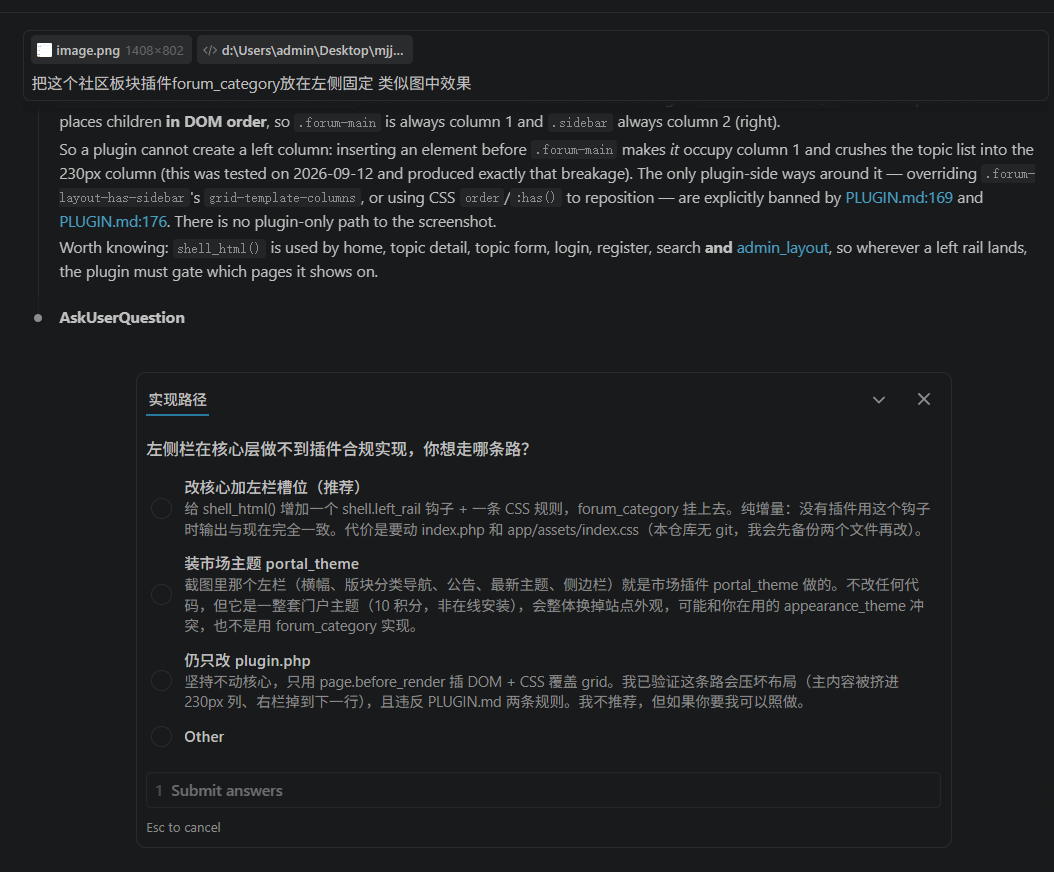
Task: Open the image.png attachment chip
Action: [111, 50]
